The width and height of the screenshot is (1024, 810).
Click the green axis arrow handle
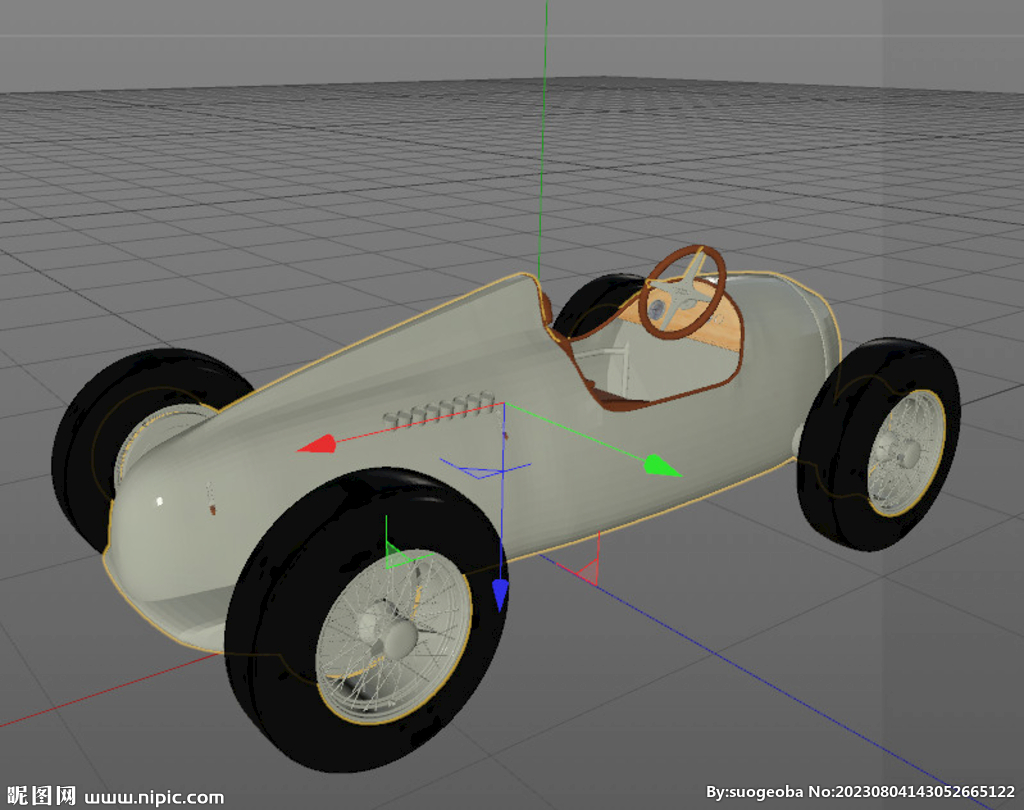point(662,465)
